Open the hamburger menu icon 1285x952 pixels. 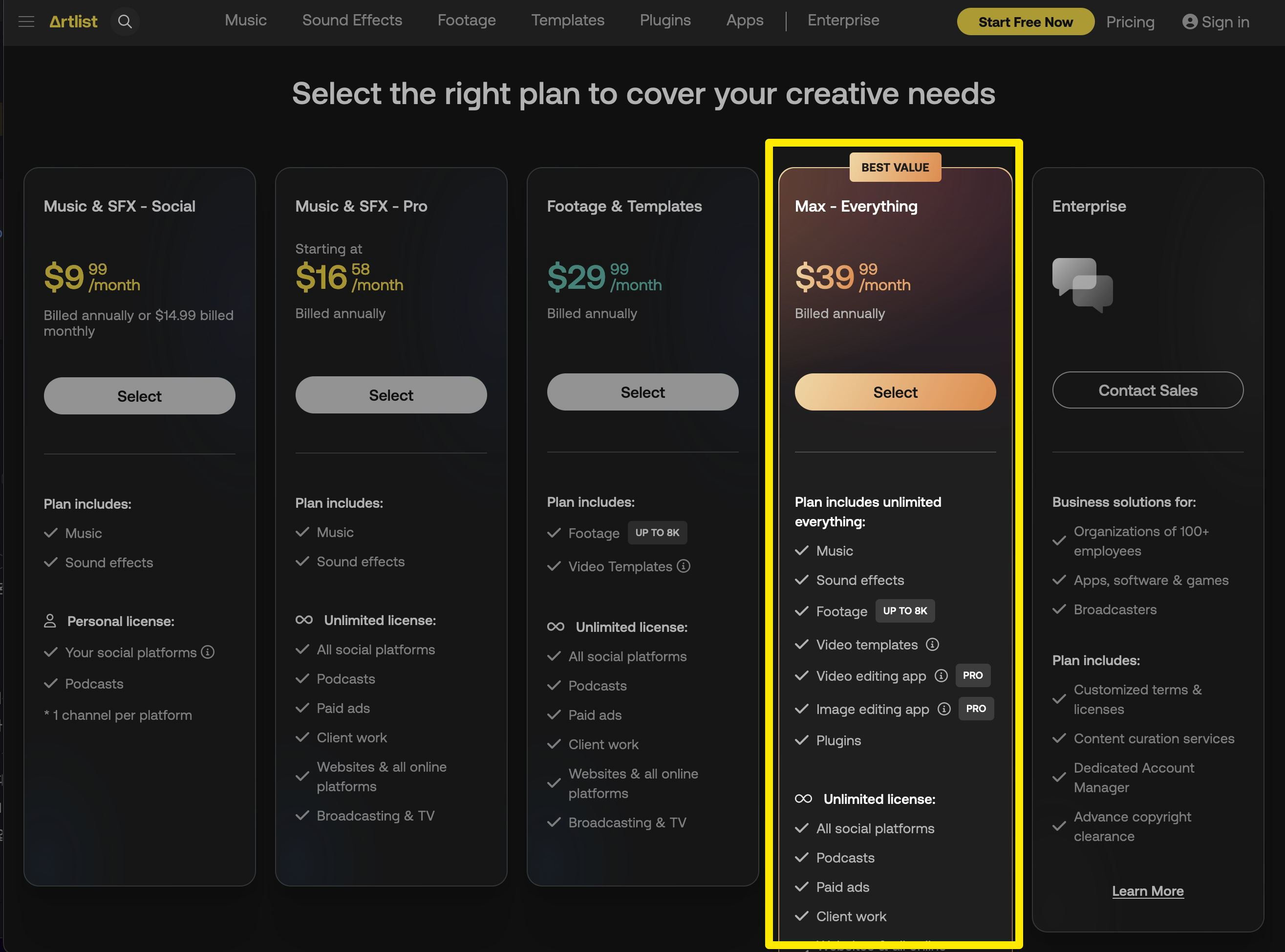point(26,22)
